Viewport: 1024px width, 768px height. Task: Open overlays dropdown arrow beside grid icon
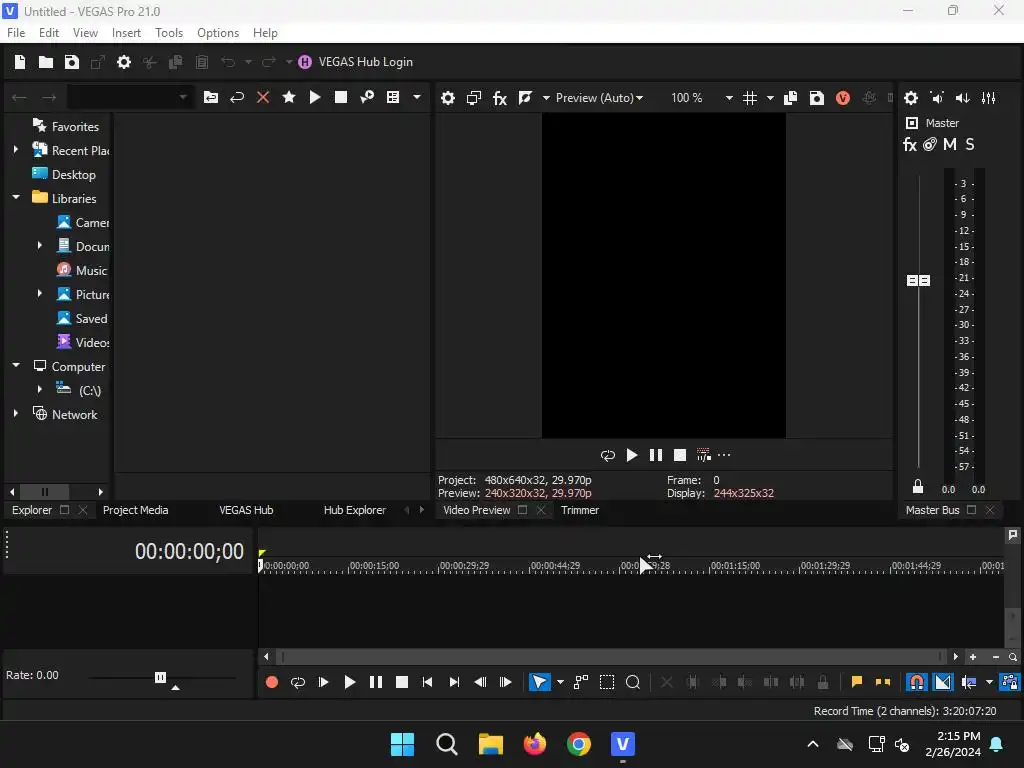click(x=771, y=98)
